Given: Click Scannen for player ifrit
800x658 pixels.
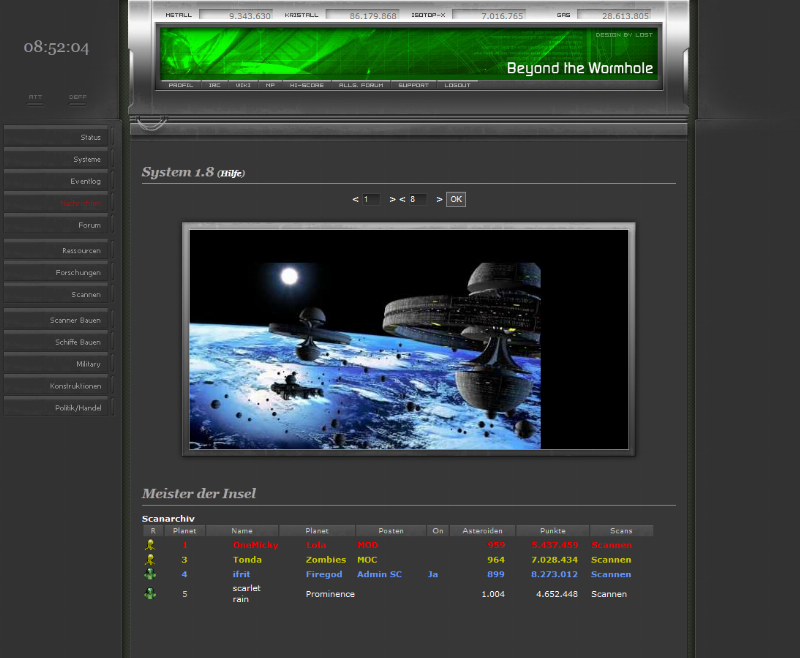Looking at the screenshot, I should 611,574.
